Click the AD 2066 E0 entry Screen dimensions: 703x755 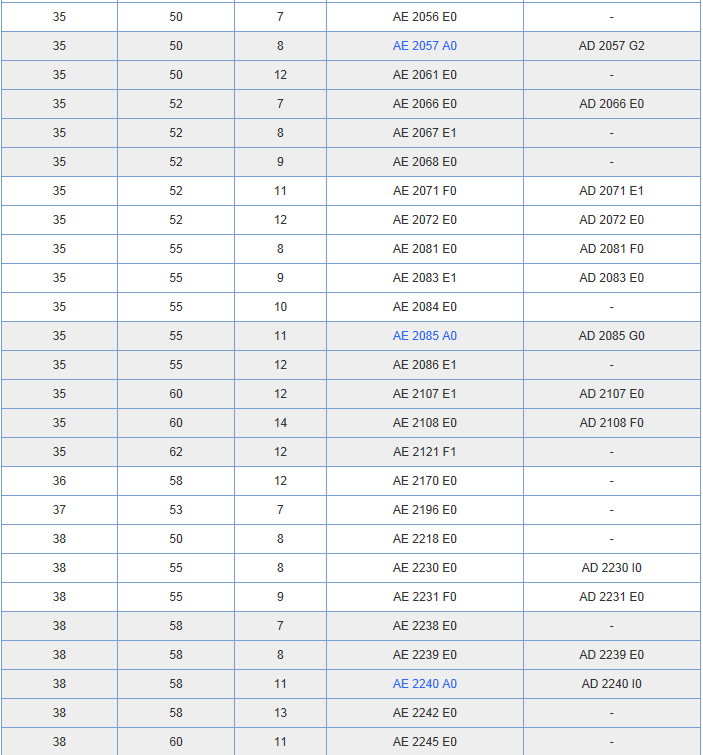(611, 104)
